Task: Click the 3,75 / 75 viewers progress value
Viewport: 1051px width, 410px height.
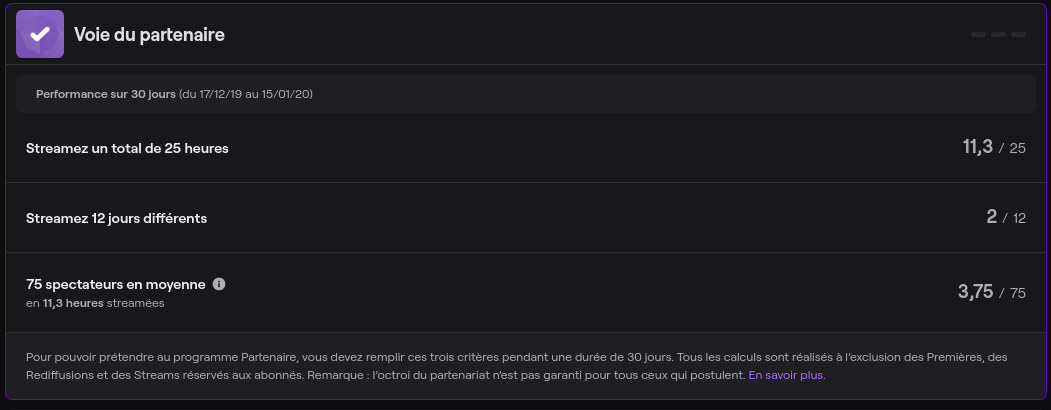Action: click(x=991, y=293)
